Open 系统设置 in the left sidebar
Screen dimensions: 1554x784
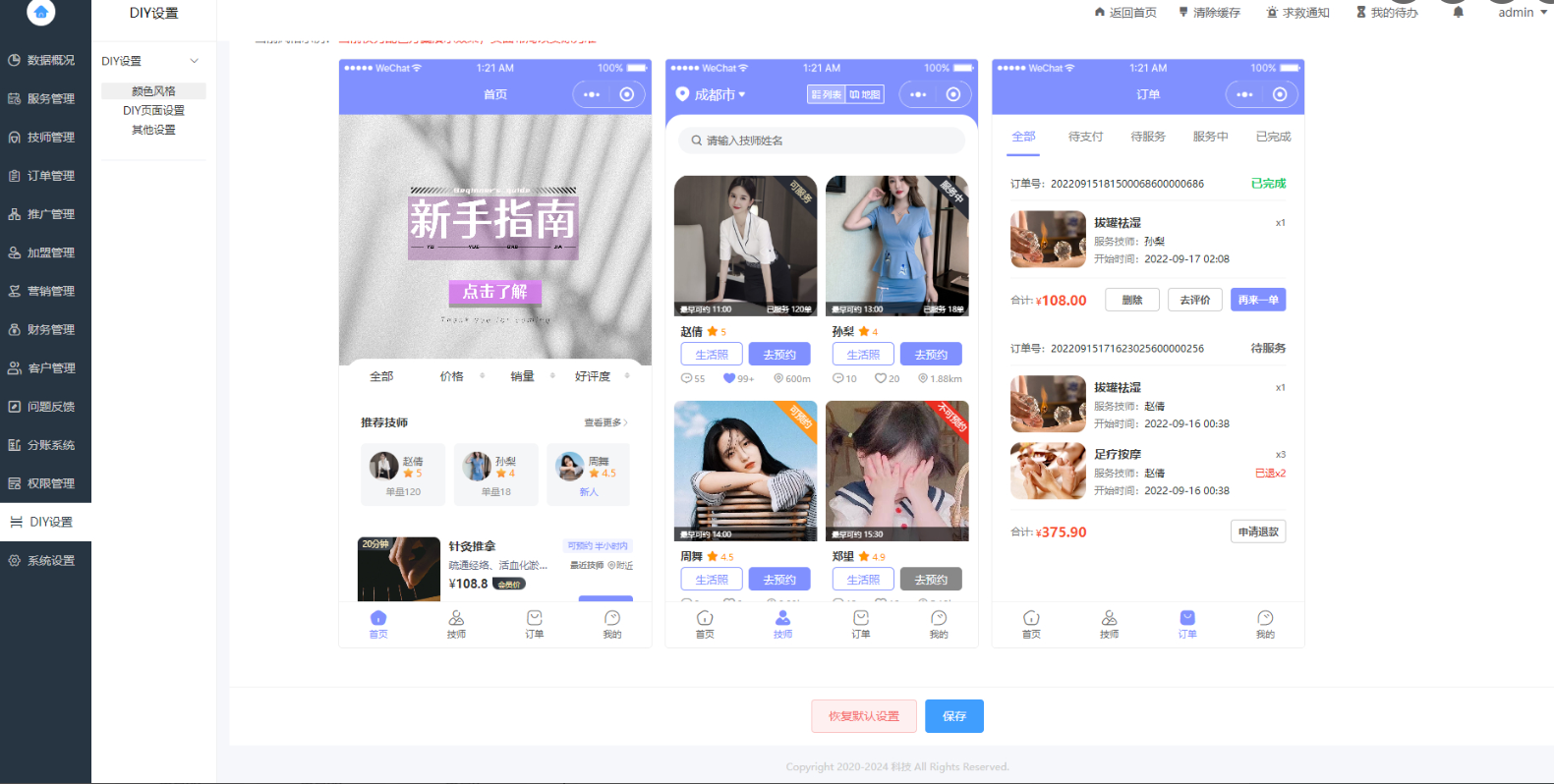[x=45, y=561]
